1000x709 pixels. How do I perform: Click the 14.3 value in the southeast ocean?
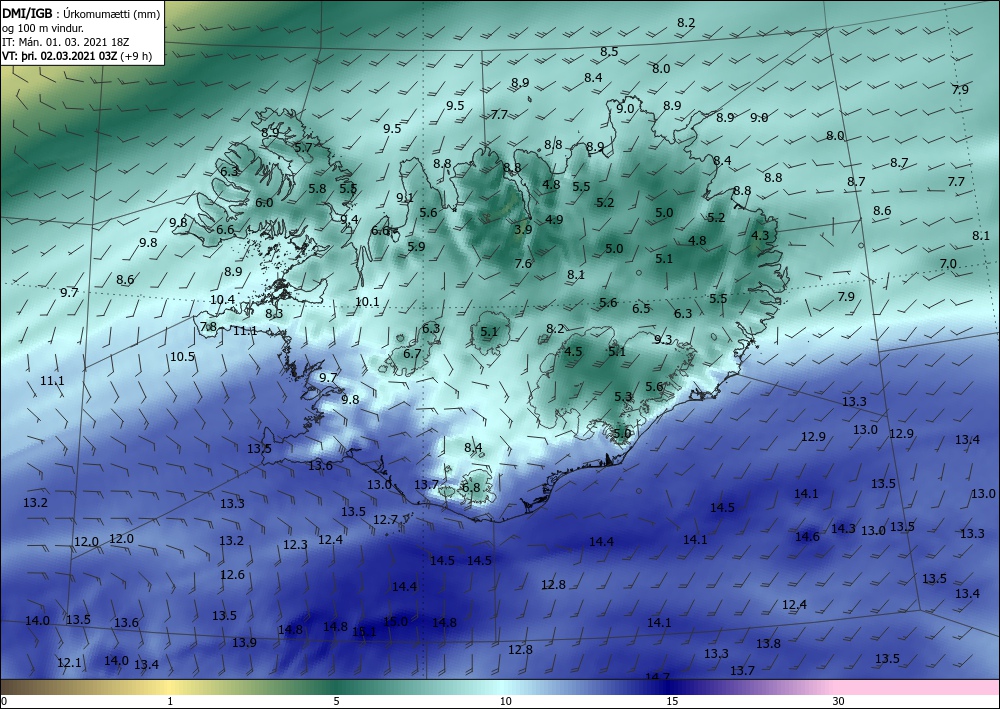[843, 529]
